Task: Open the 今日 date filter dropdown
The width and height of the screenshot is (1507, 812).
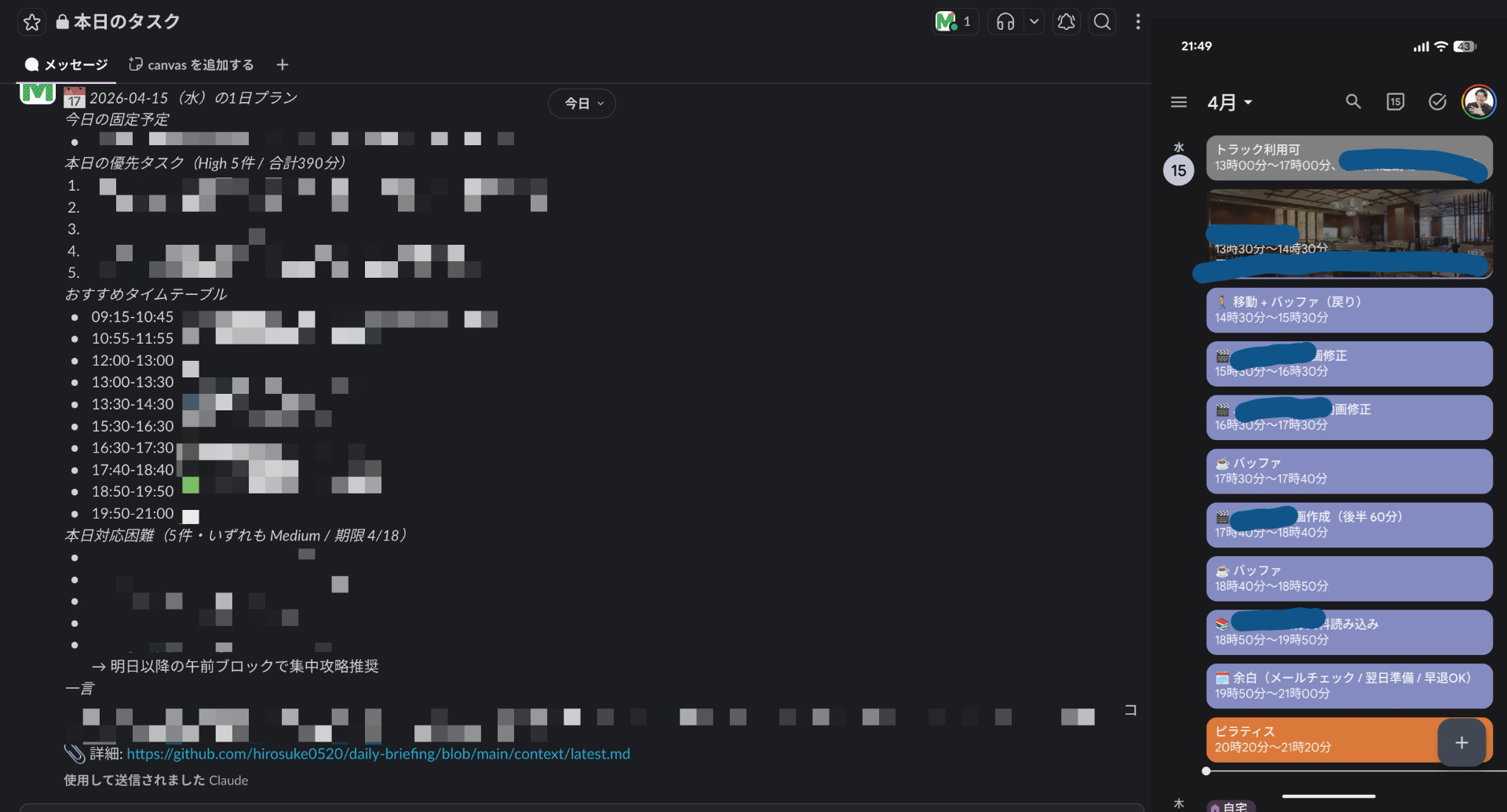Action: point(582,103)
